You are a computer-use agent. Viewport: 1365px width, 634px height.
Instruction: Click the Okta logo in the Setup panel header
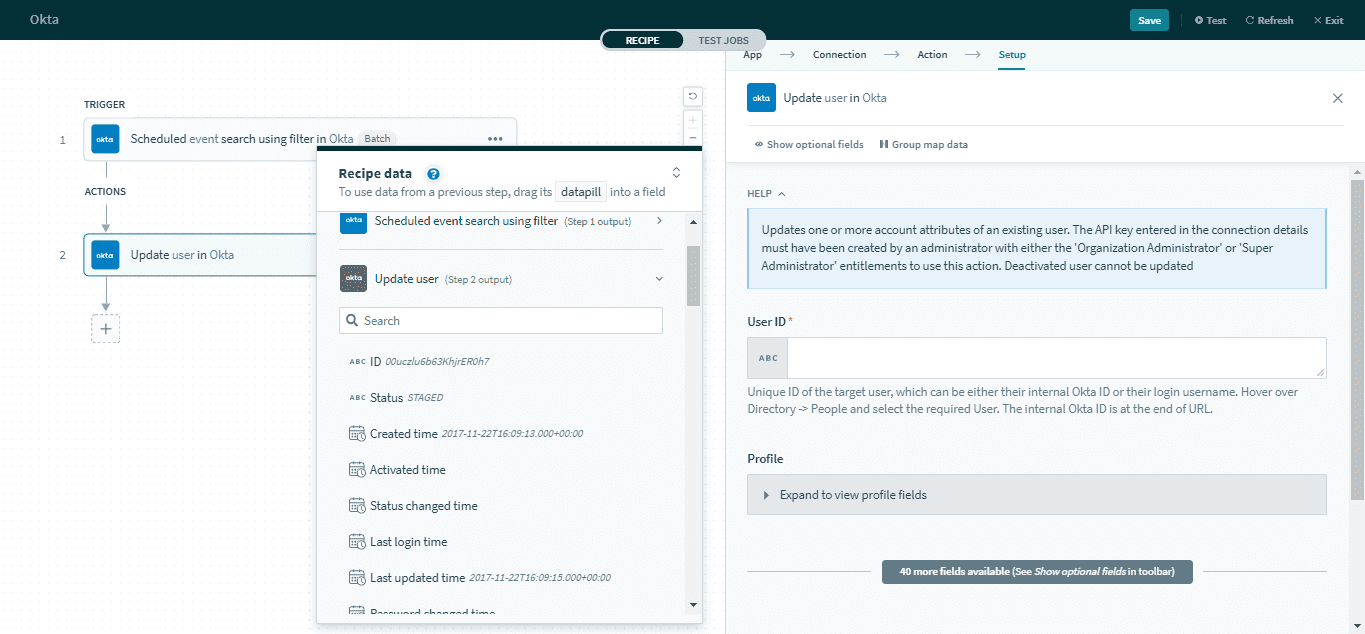coord(761,97)
